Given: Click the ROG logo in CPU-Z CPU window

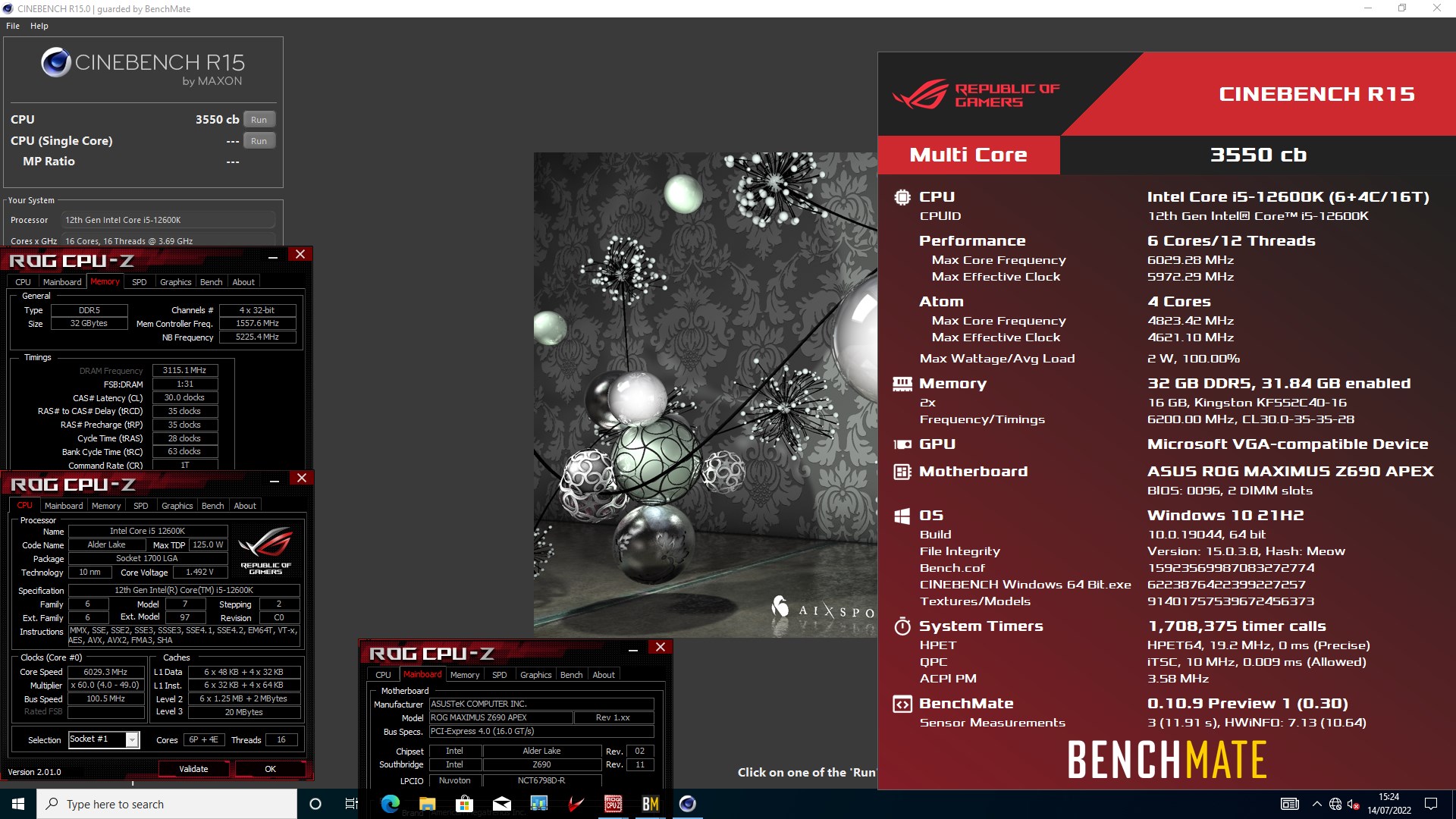Looking at the screenshot, I should 265,550.
